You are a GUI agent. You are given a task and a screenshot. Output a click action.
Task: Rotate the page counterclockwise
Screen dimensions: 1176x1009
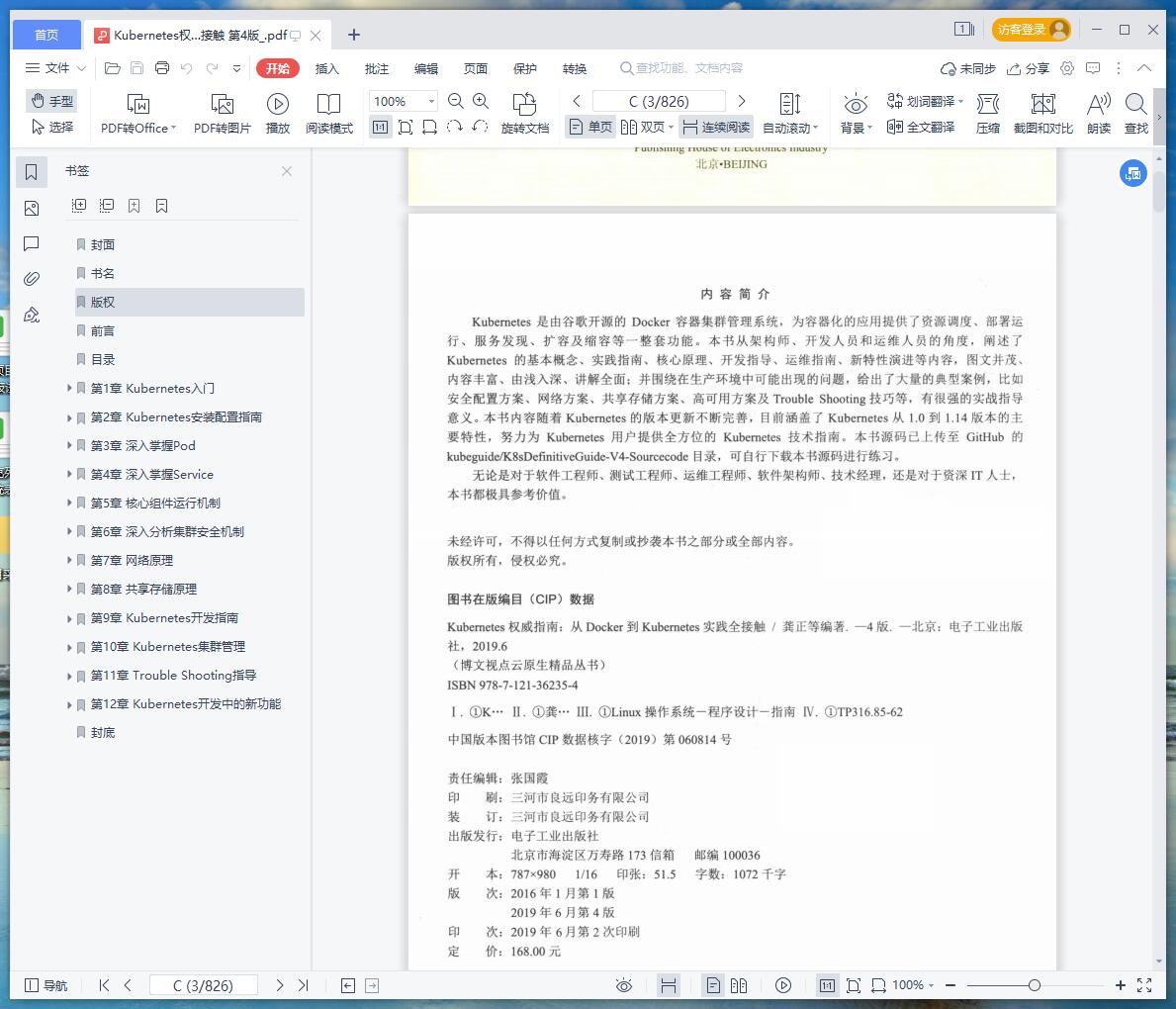(x=480, y=128)
